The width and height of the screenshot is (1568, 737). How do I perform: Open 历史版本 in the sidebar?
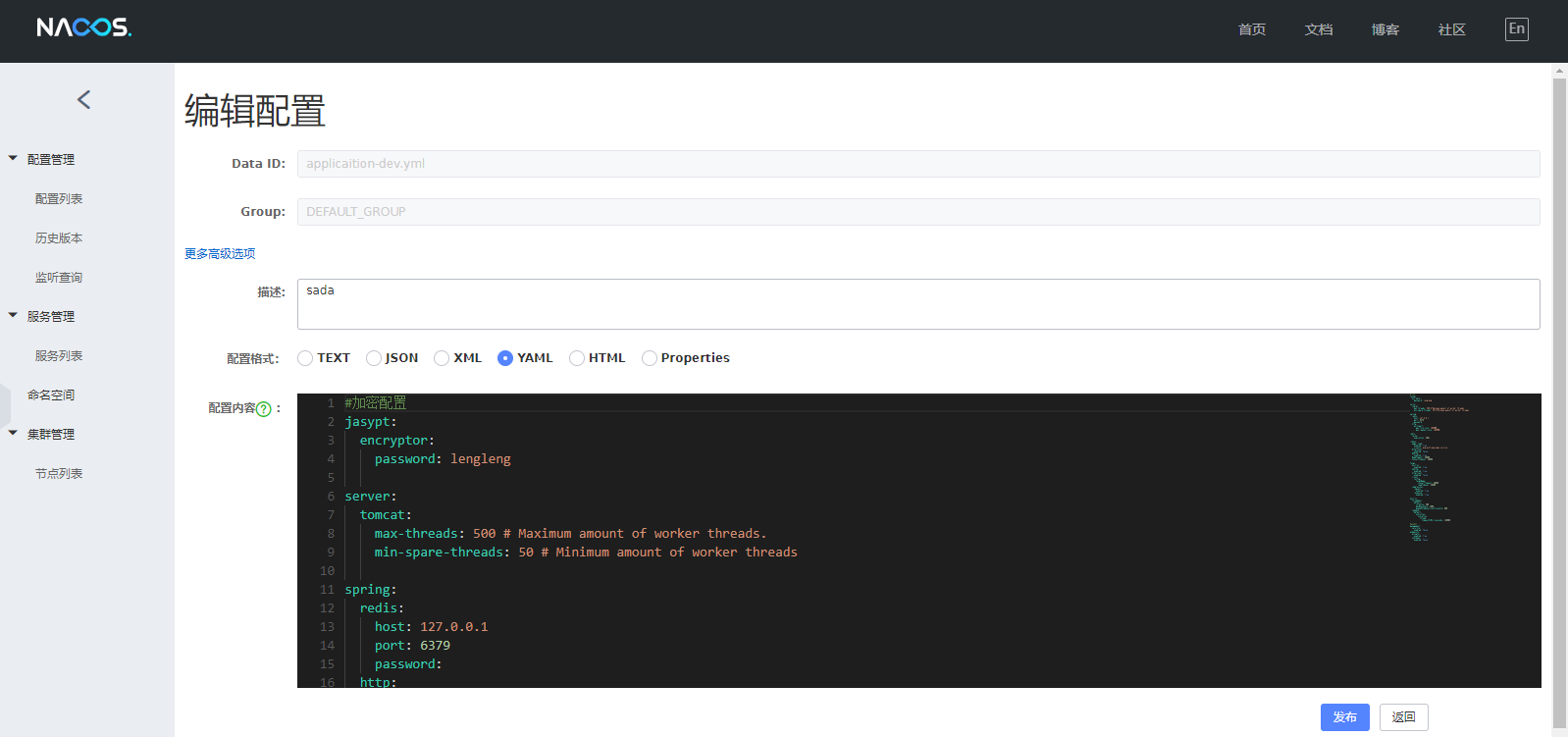click(x=59, y=237)
